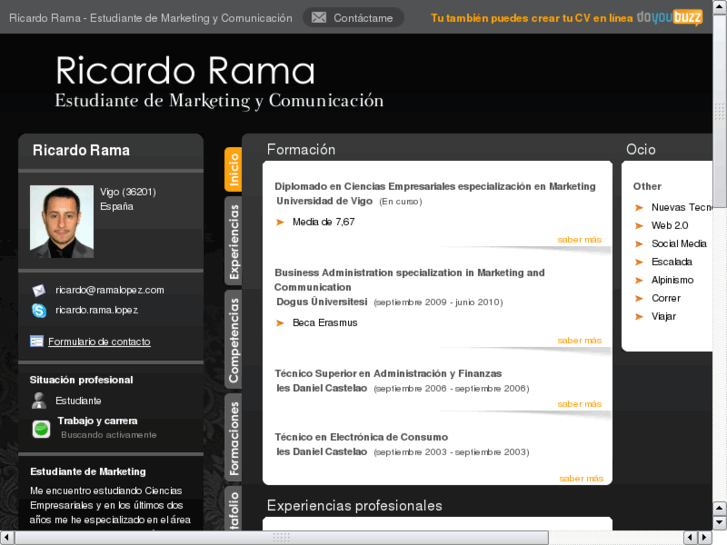Viewport: 727px width, 545px height.
Task: Click the orange arrow beside Web 2.0
Action: pyautogui.click(x=639, y=225)
